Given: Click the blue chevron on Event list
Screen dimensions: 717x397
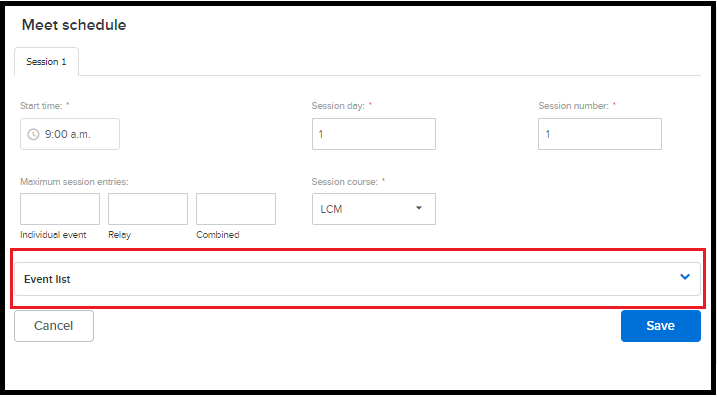Looking at the screenshot, I should (685, 277).
